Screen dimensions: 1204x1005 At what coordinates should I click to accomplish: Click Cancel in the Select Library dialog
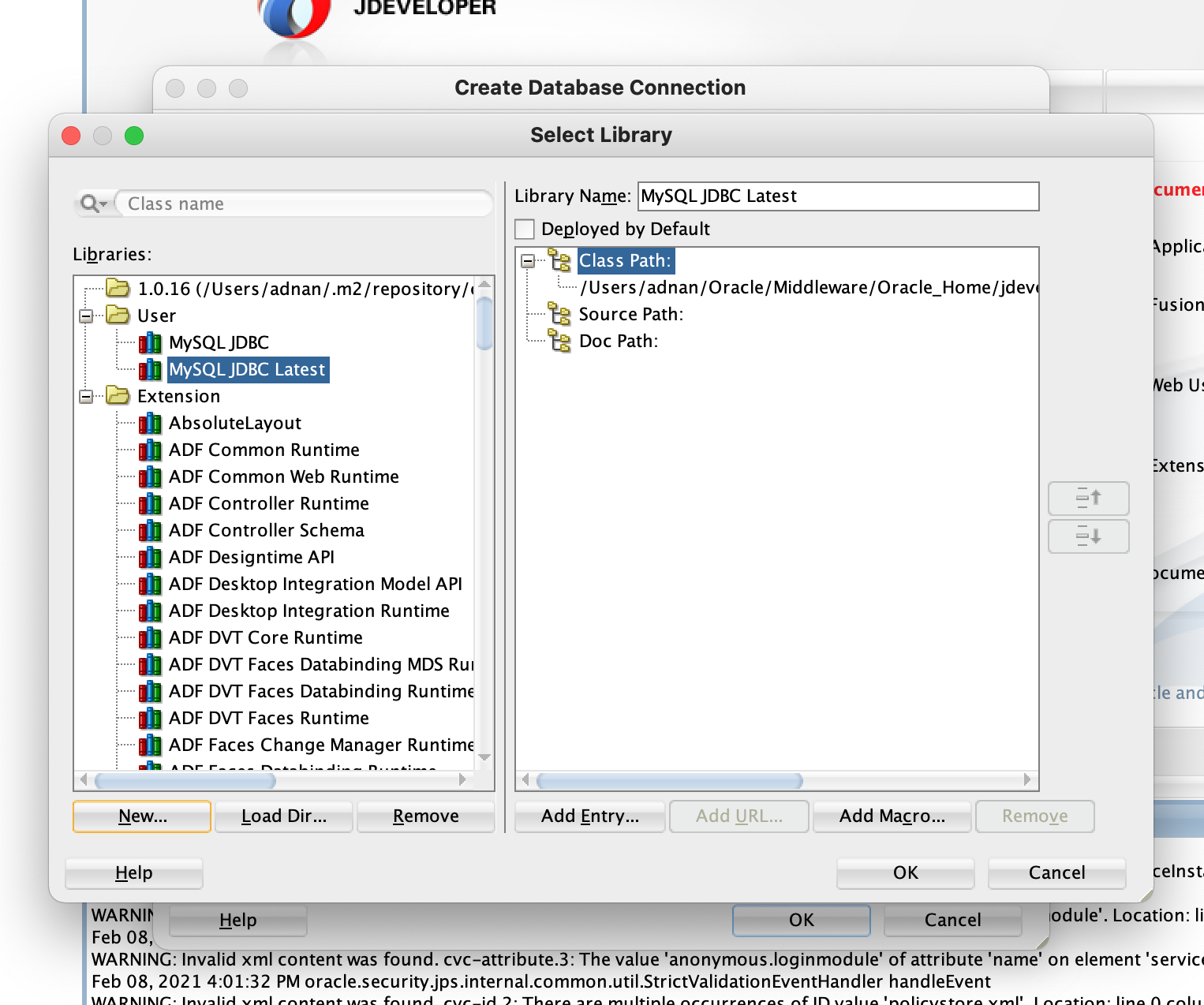(1057, 873)
